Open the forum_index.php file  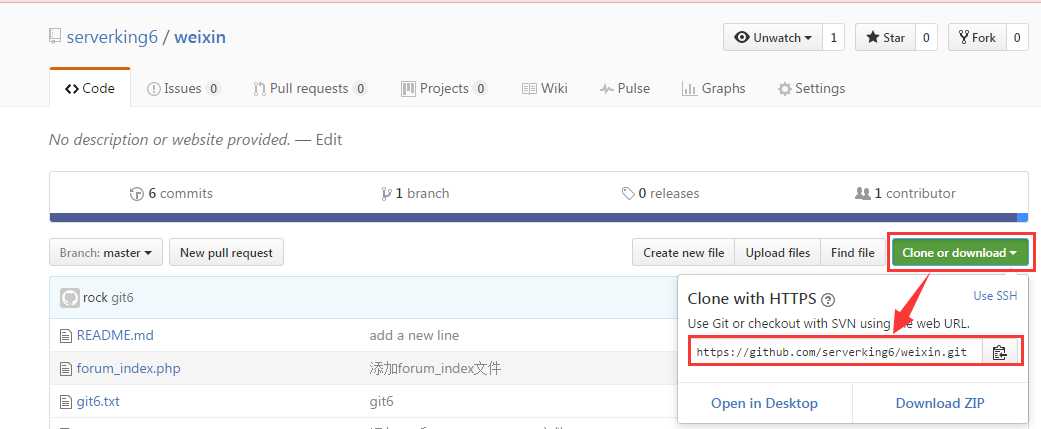(129, 368)
